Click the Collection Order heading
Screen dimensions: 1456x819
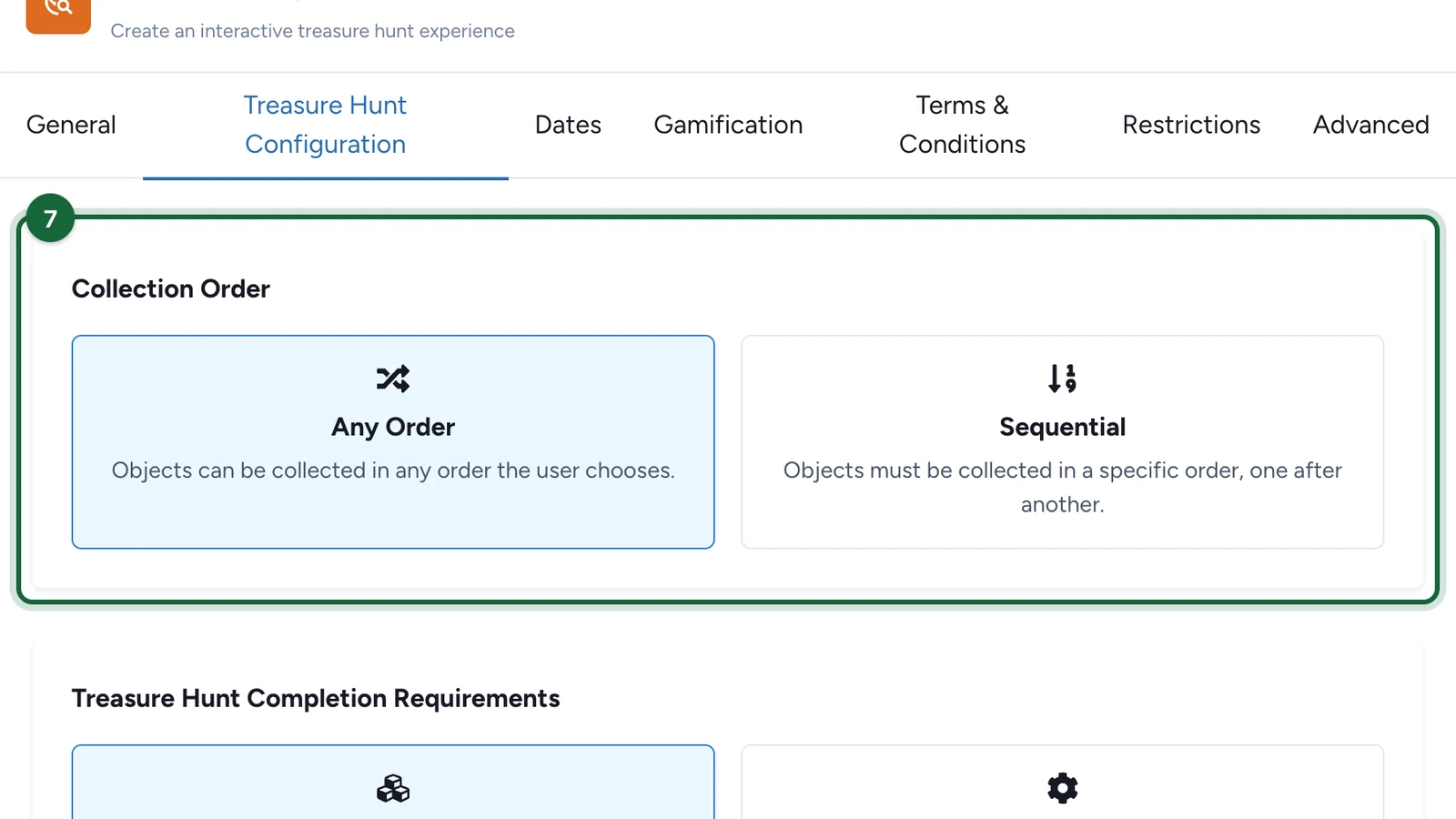pos(171,288)
